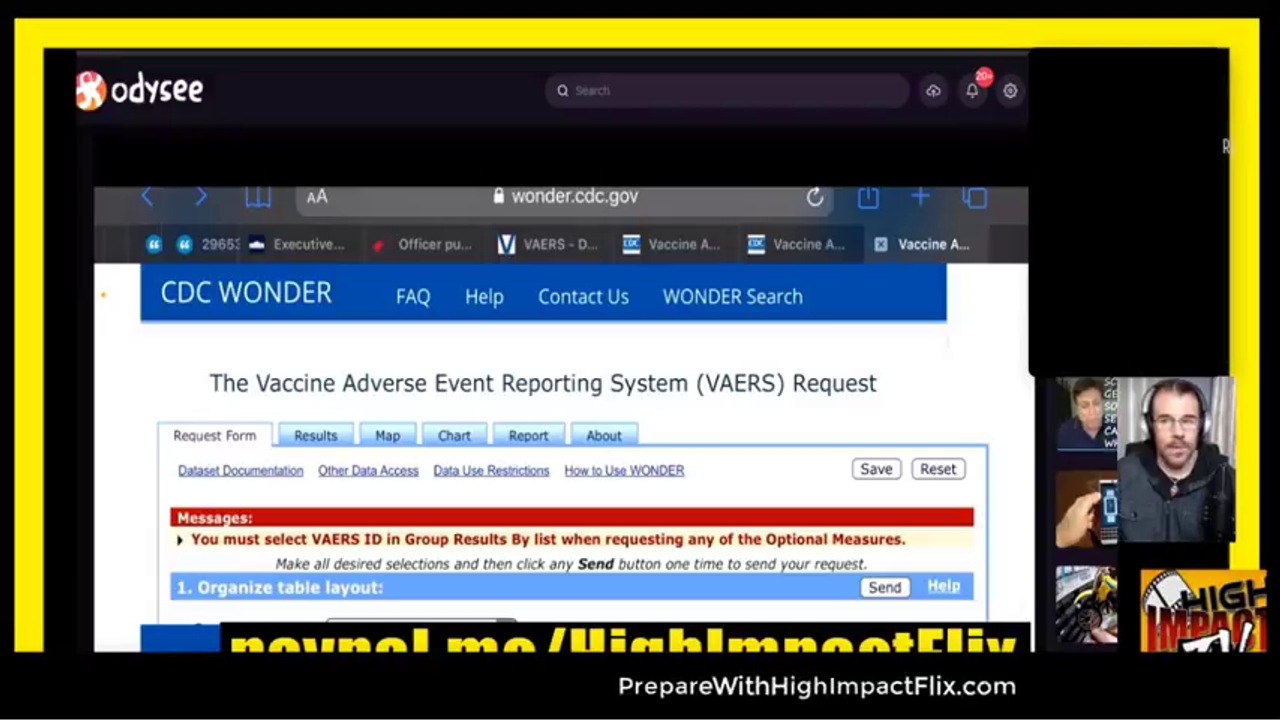Go back with Safari back arrow

click(148, 197)
